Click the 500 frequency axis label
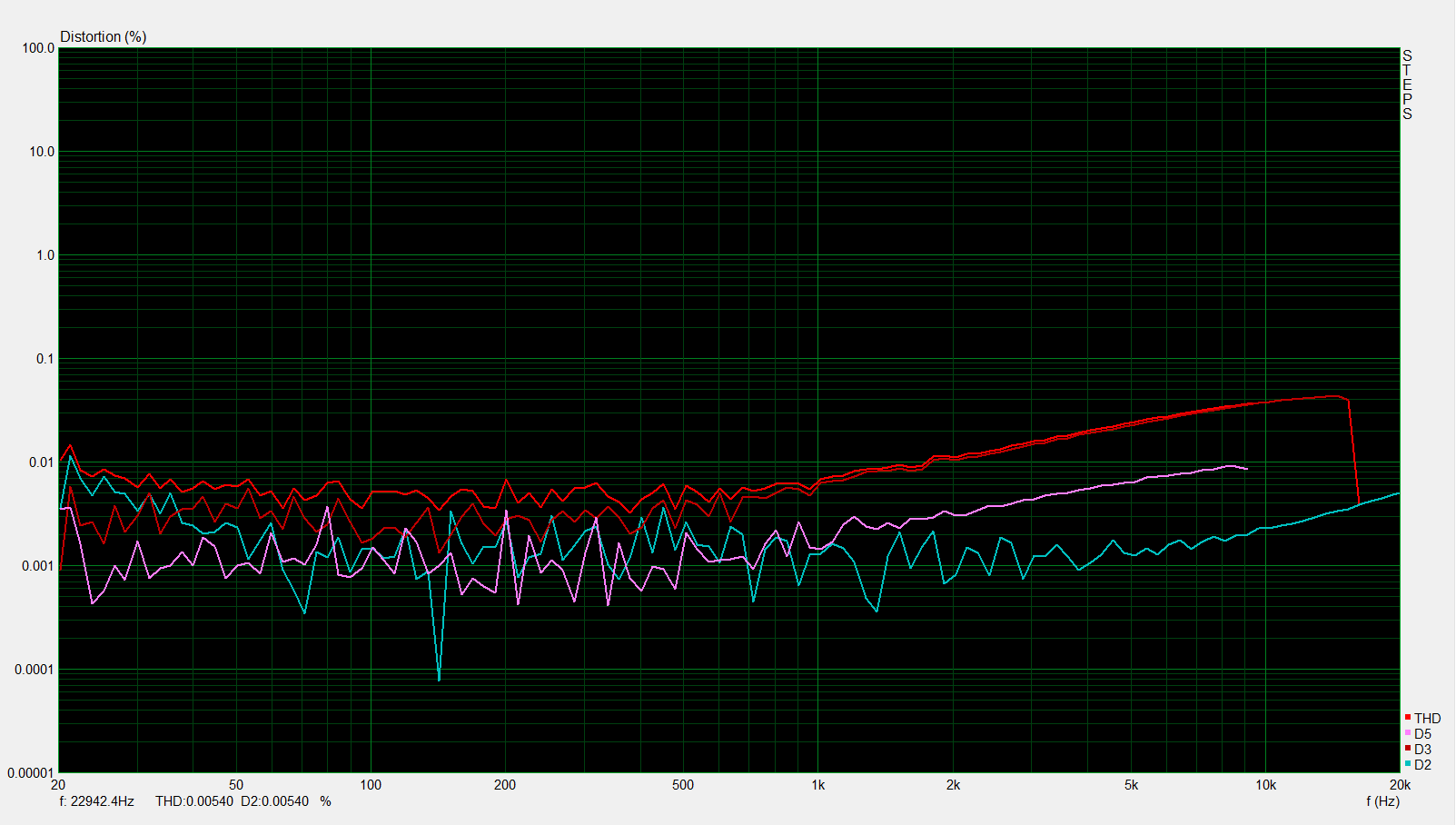 (683, 785)
